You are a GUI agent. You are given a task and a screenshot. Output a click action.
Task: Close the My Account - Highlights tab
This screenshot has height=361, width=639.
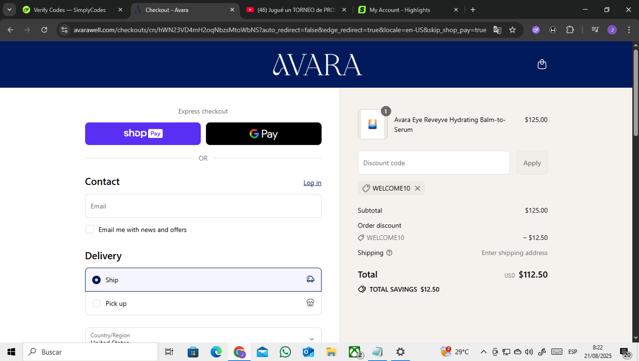pyautogui.click(x=456, y=10)
